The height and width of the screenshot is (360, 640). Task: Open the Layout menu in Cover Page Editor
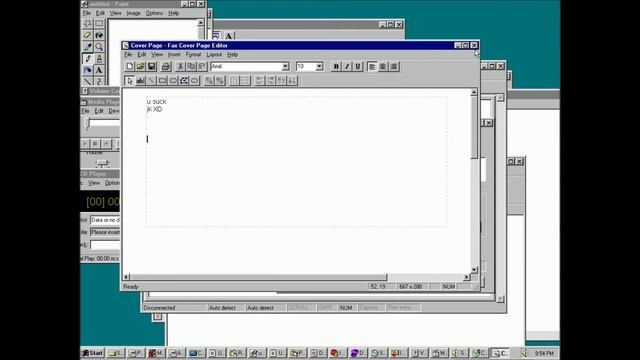coord(214,54)
